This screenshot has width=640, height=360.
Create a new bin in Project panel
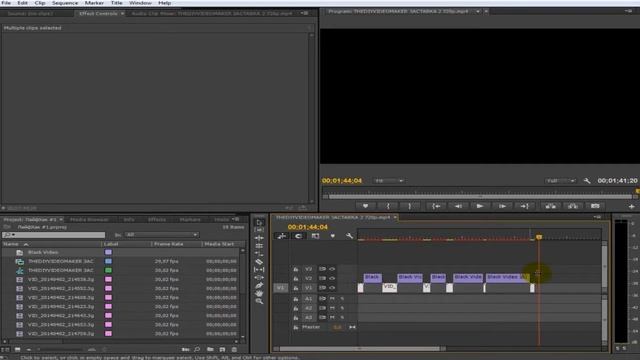click(210, 349)
